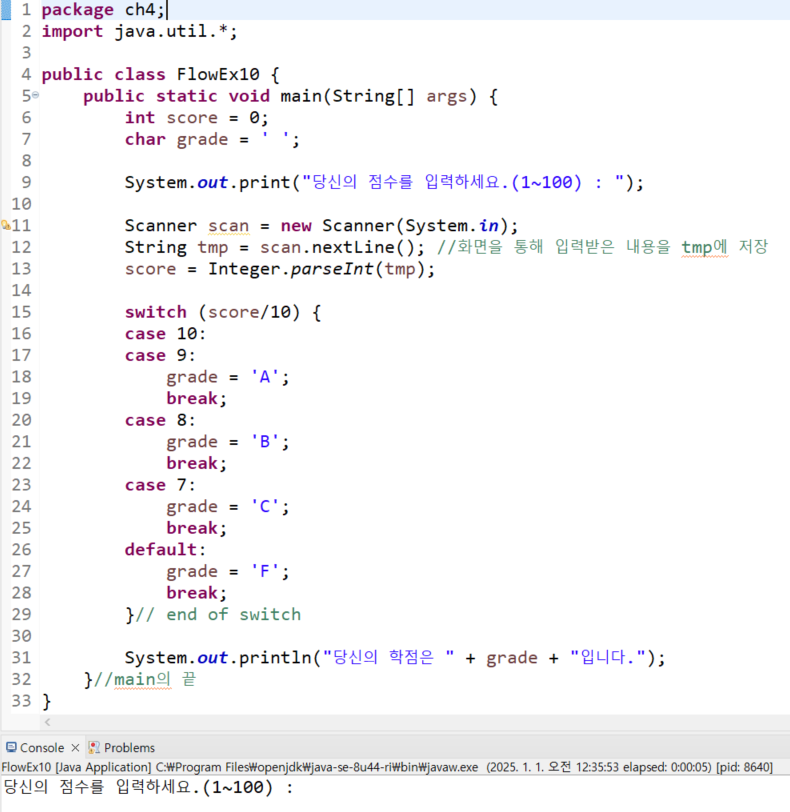The height and width of the screenshot is (812, 790).
Task: Click the Console tab monitor icon
Action: [x=11, y=747]
